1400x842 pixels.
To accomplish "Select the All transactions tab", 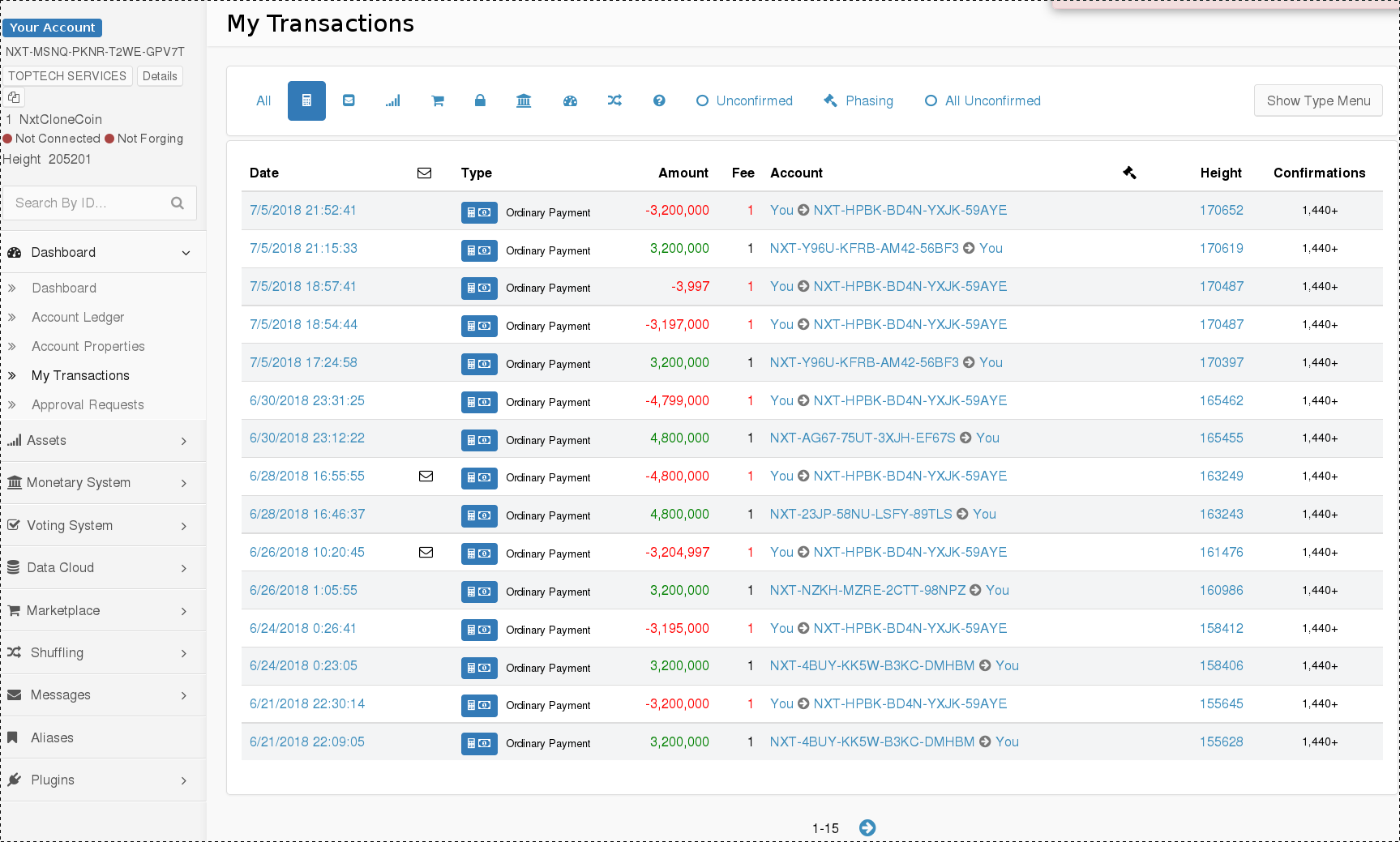I will pos(263,100).
